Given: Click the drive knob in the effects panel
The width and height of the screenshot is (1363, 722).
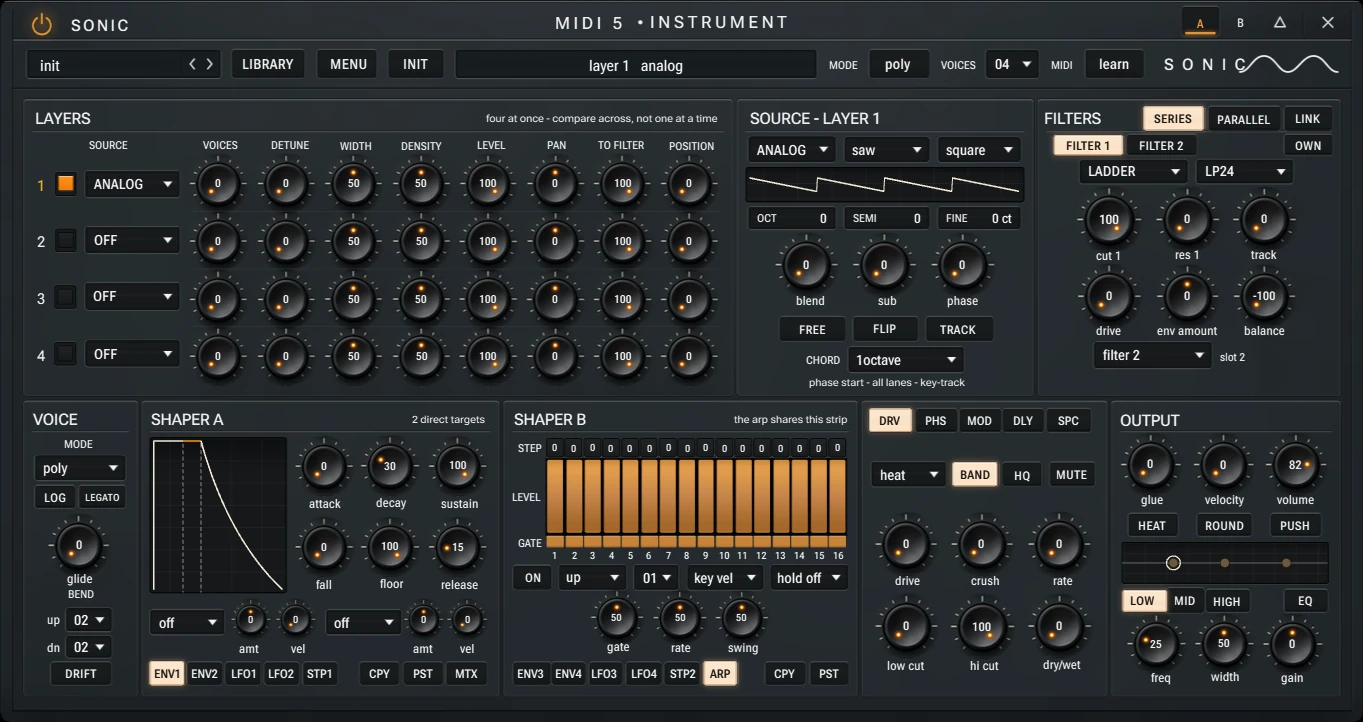Looking at the screenshot, I should 905,545.
